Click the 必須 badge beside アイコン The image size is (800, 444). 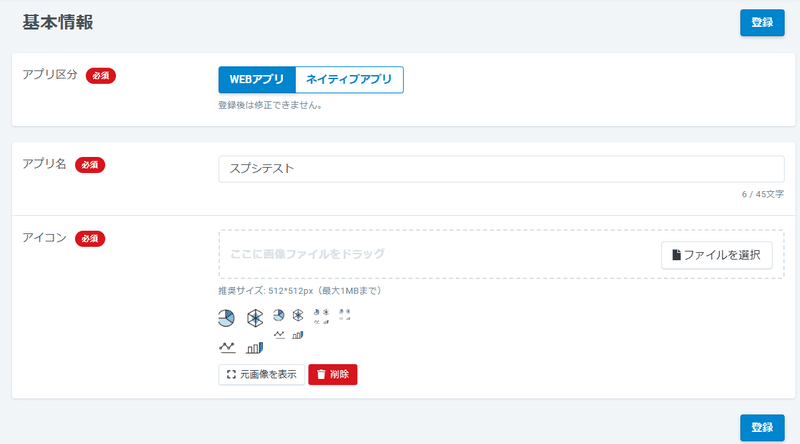pos(90,238)
